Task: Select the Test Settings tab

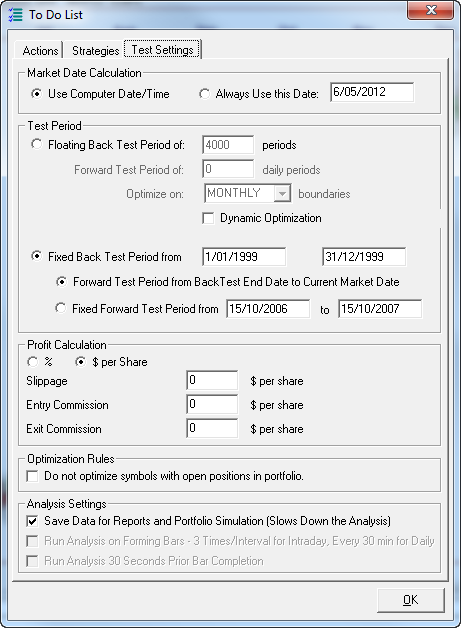Action: coord(162,50)
